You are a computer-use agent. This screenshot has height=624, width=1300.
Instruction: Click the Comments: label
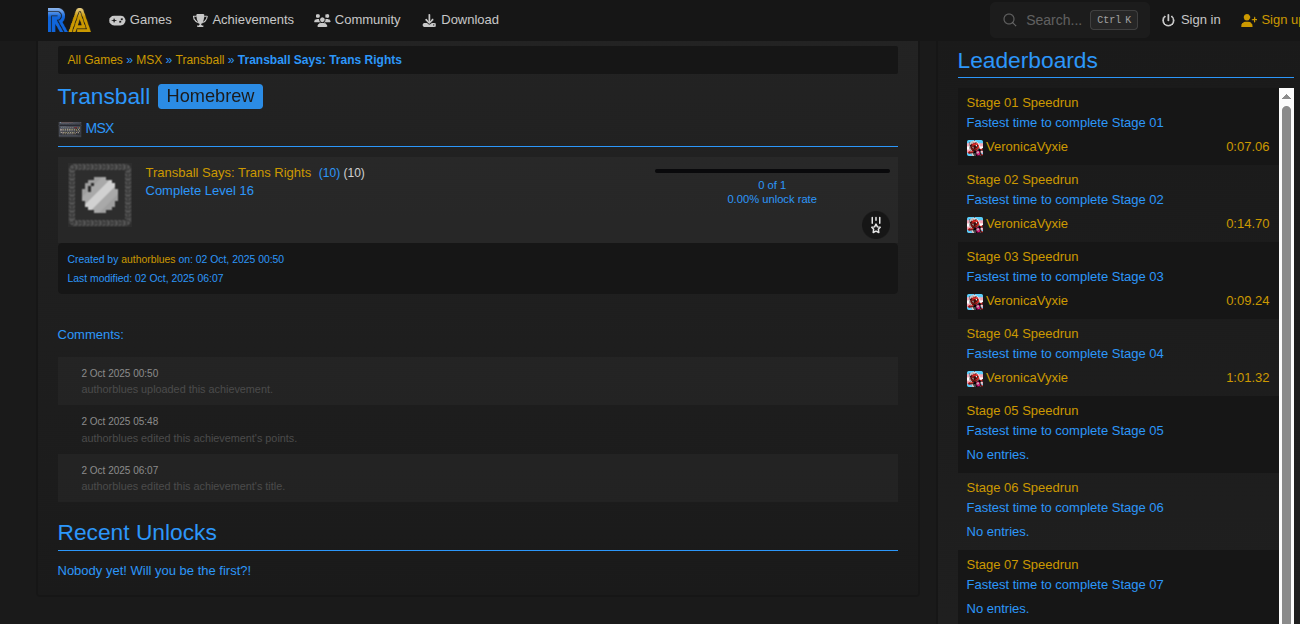pyautogui.click(x=91, y=335)
